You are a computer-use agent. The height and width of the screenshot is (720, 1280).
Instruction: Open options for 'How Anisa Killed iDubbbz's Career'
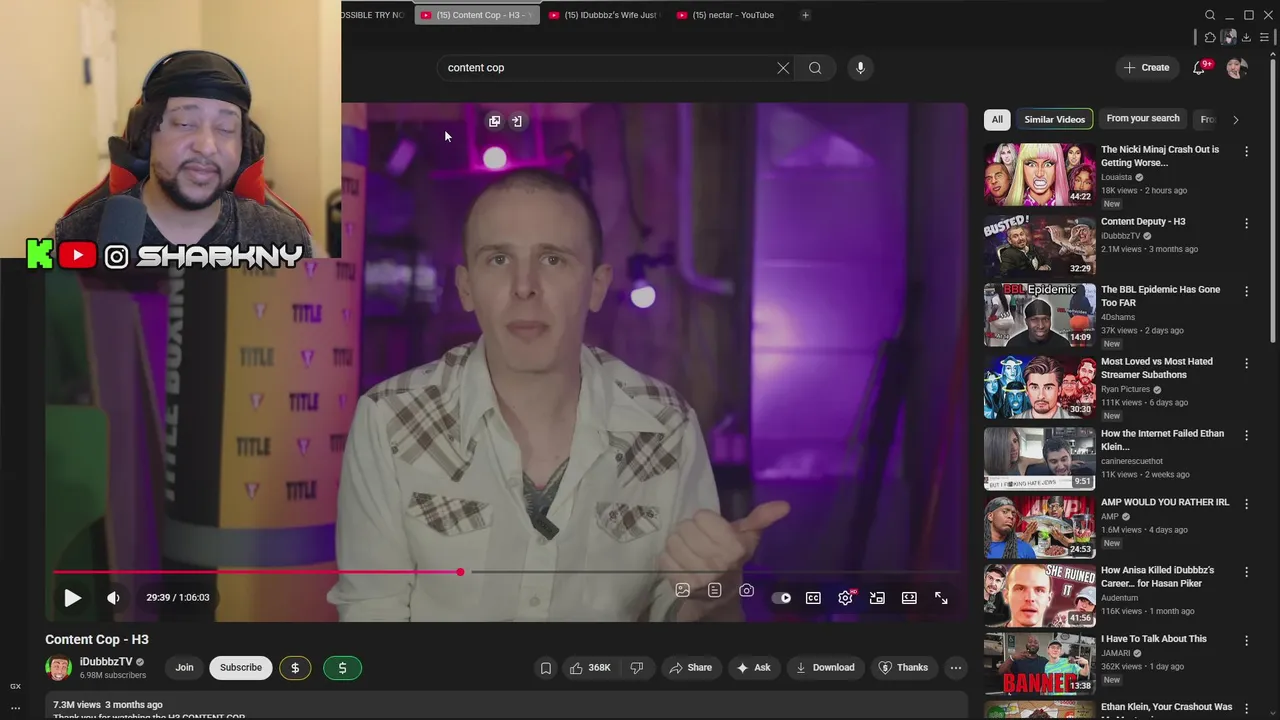pos(1246,572)
